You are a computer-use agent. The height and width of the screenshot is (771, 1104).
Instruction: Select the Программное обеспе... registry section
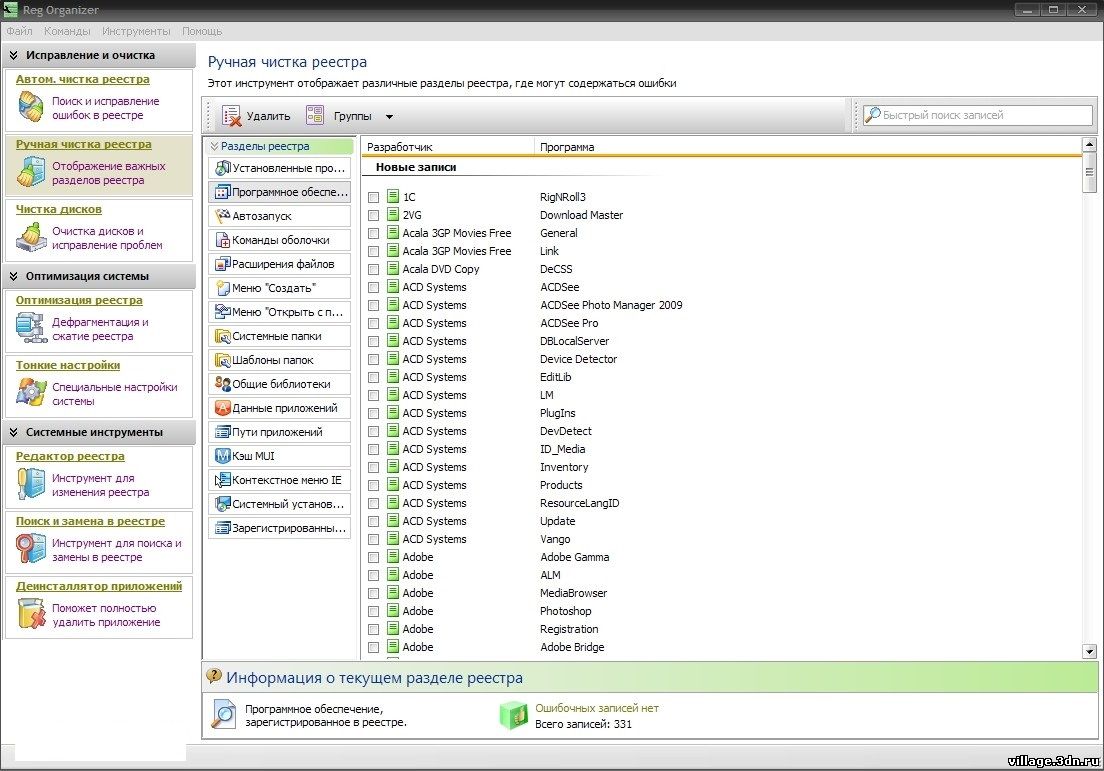point(280,192)
